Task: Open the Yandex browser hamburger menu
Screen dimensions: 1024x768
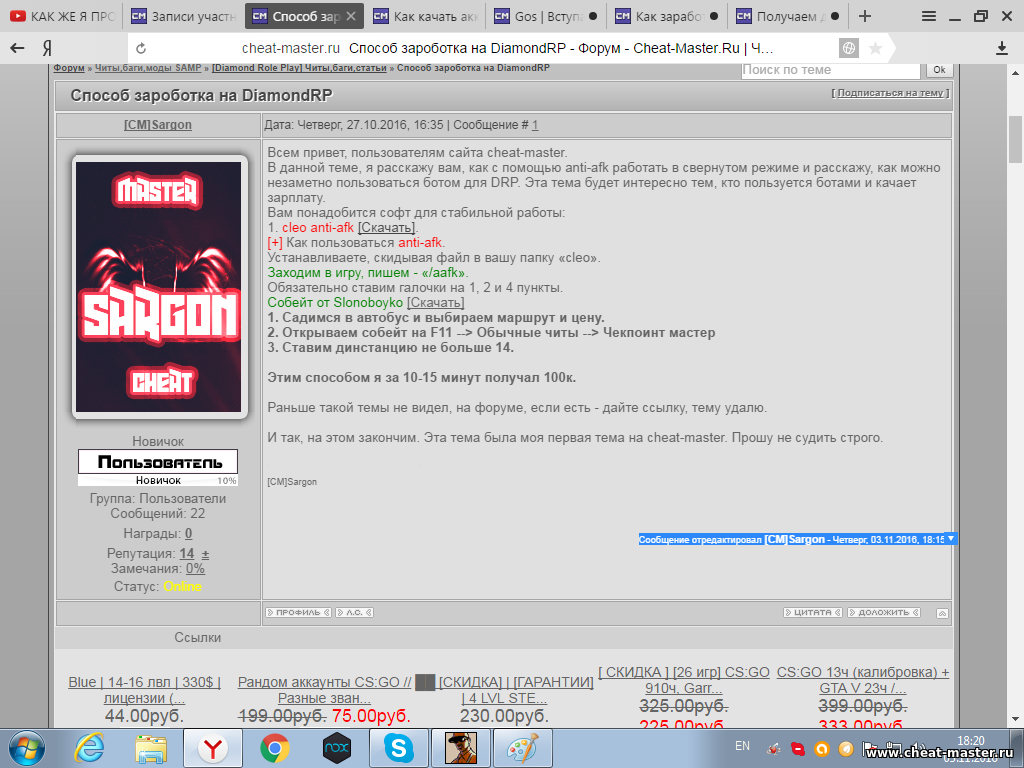Action: point(929,16)
